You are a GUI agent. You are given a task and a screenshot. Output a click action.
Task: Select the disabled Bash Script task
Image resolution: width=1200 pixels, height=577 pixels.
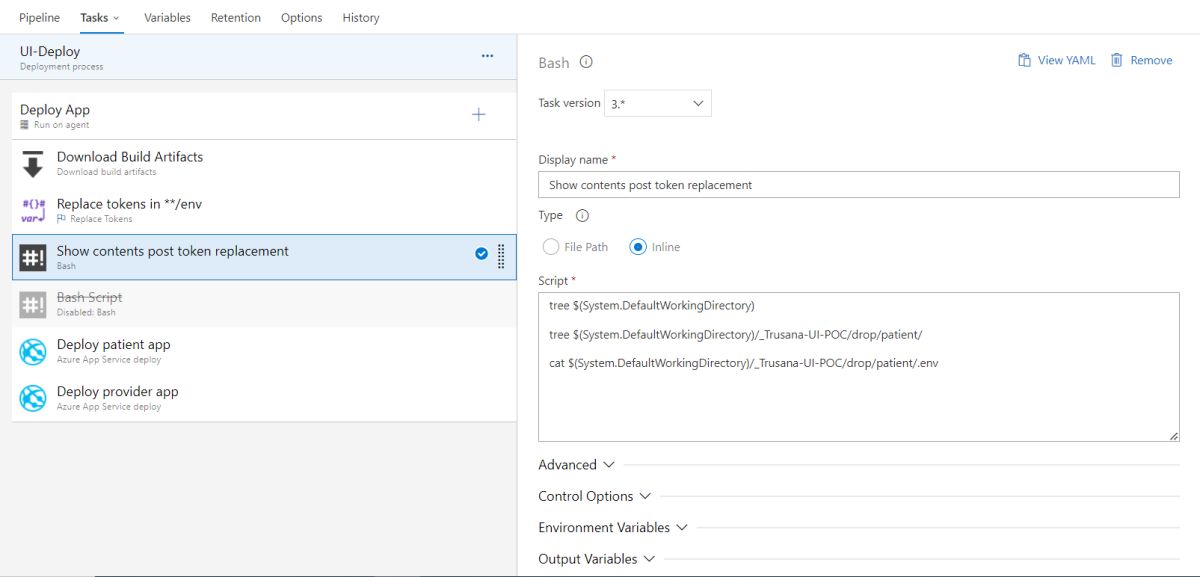(264, 304)
